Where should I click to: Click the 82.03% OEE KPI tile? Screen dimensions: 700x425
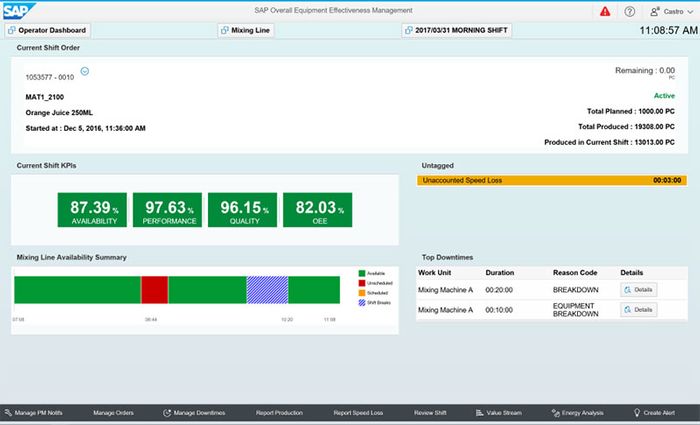coord(317,210)
